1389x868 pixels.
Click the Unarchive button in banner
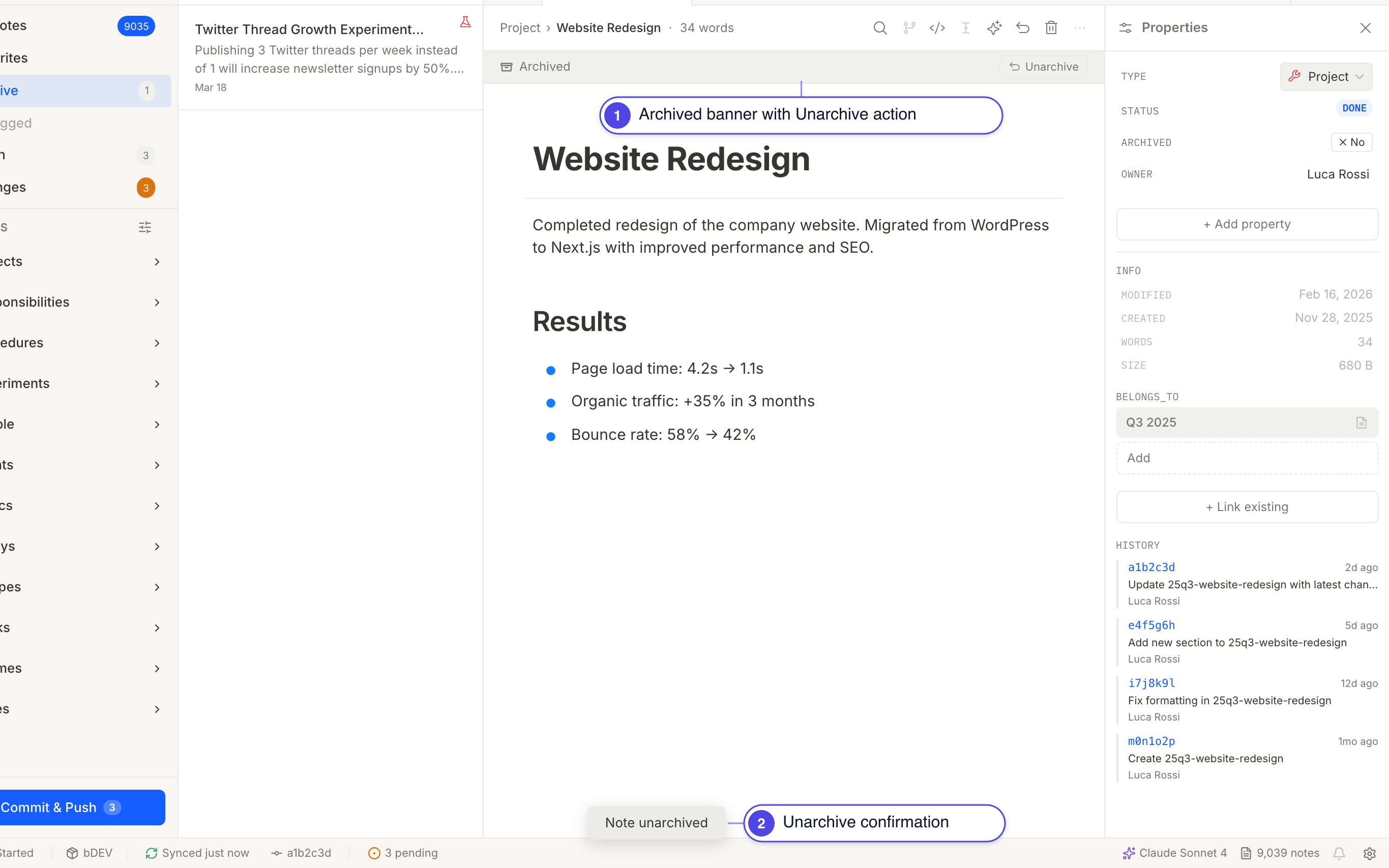tap(1043, 67)
